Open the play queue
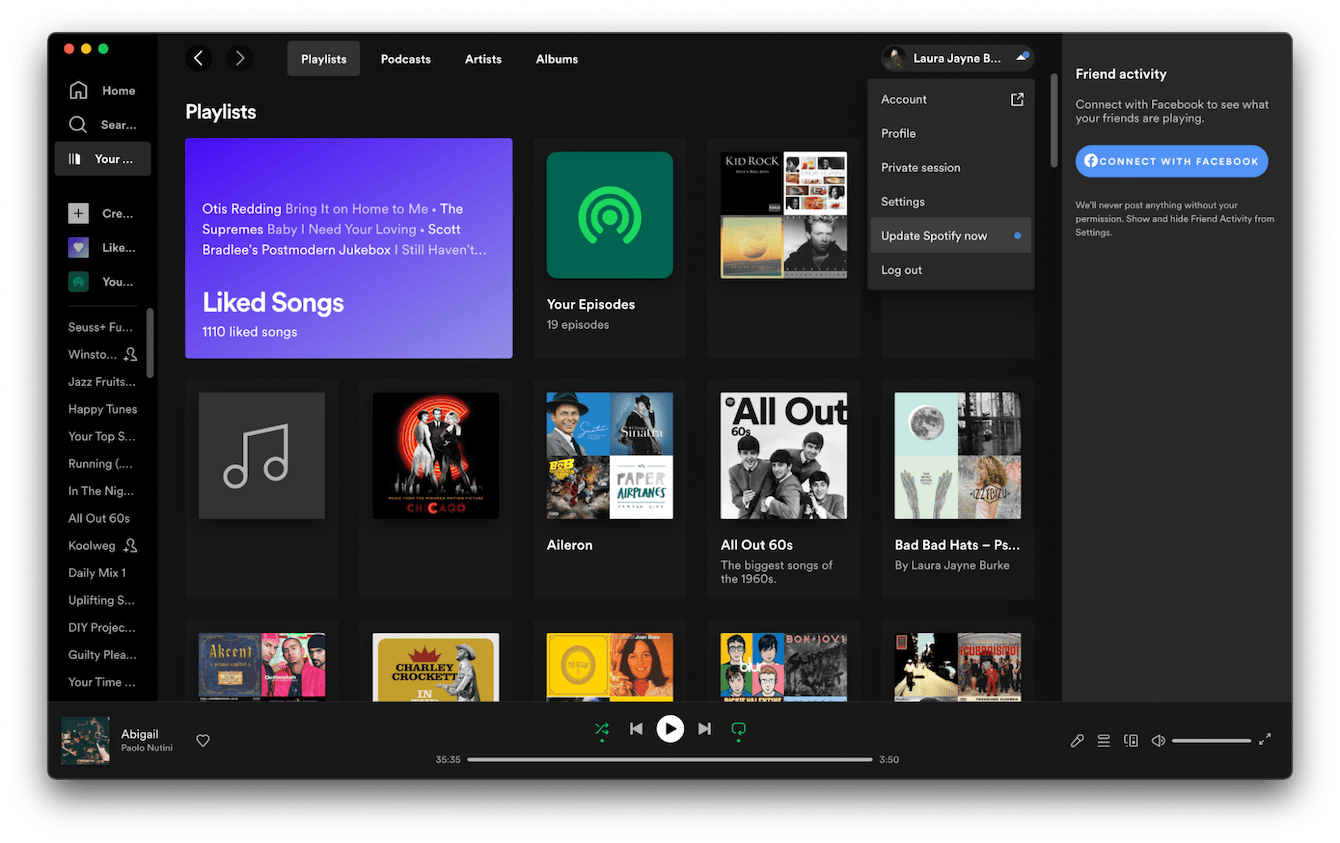 pos(1104,741)
